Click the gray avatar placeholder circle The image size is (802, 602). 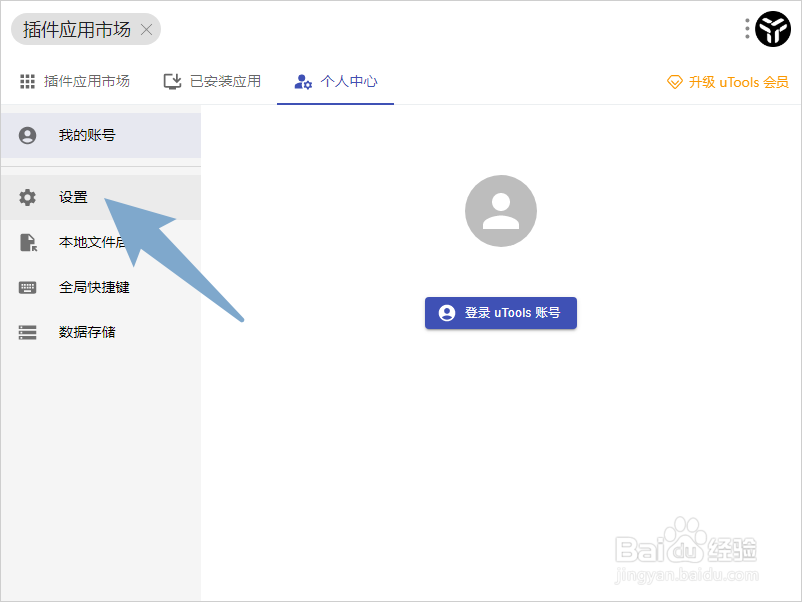[x=500, y=210]
